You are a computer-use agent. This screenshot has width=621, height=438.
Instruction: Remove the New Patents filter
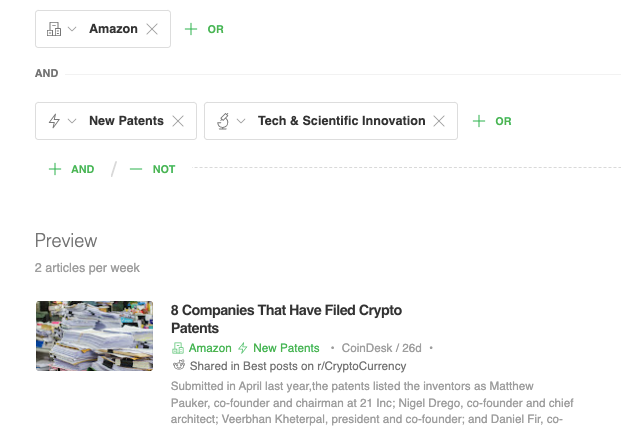(x=178, y=121)
